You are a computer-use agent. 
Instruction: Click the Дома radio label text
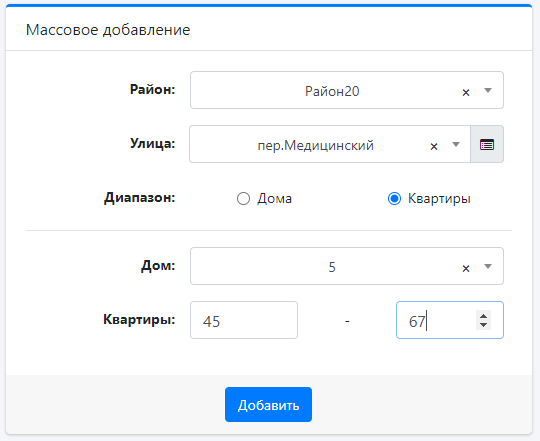[x=274, y=199]
